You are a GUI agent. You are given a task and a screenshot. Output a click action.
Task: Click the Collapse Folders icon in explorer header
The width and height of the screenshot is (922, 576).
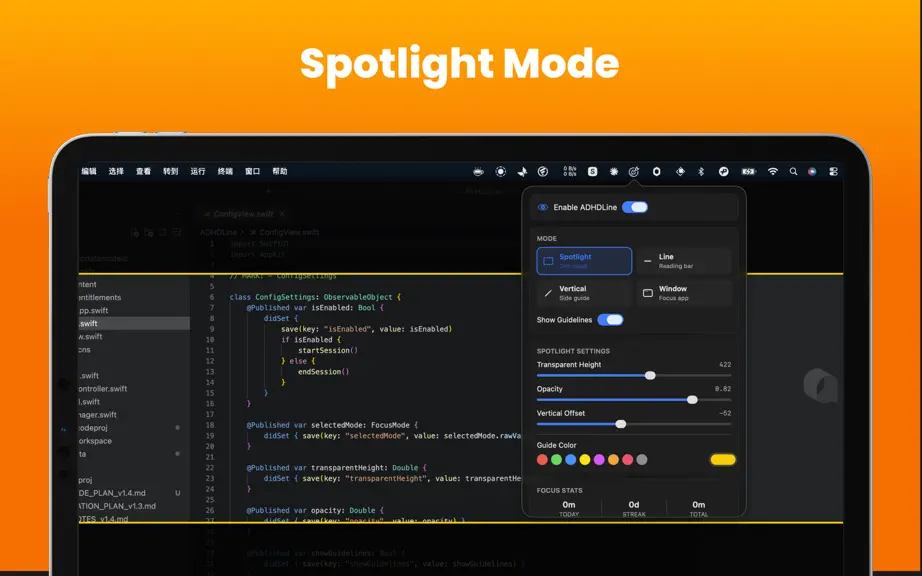177,233
